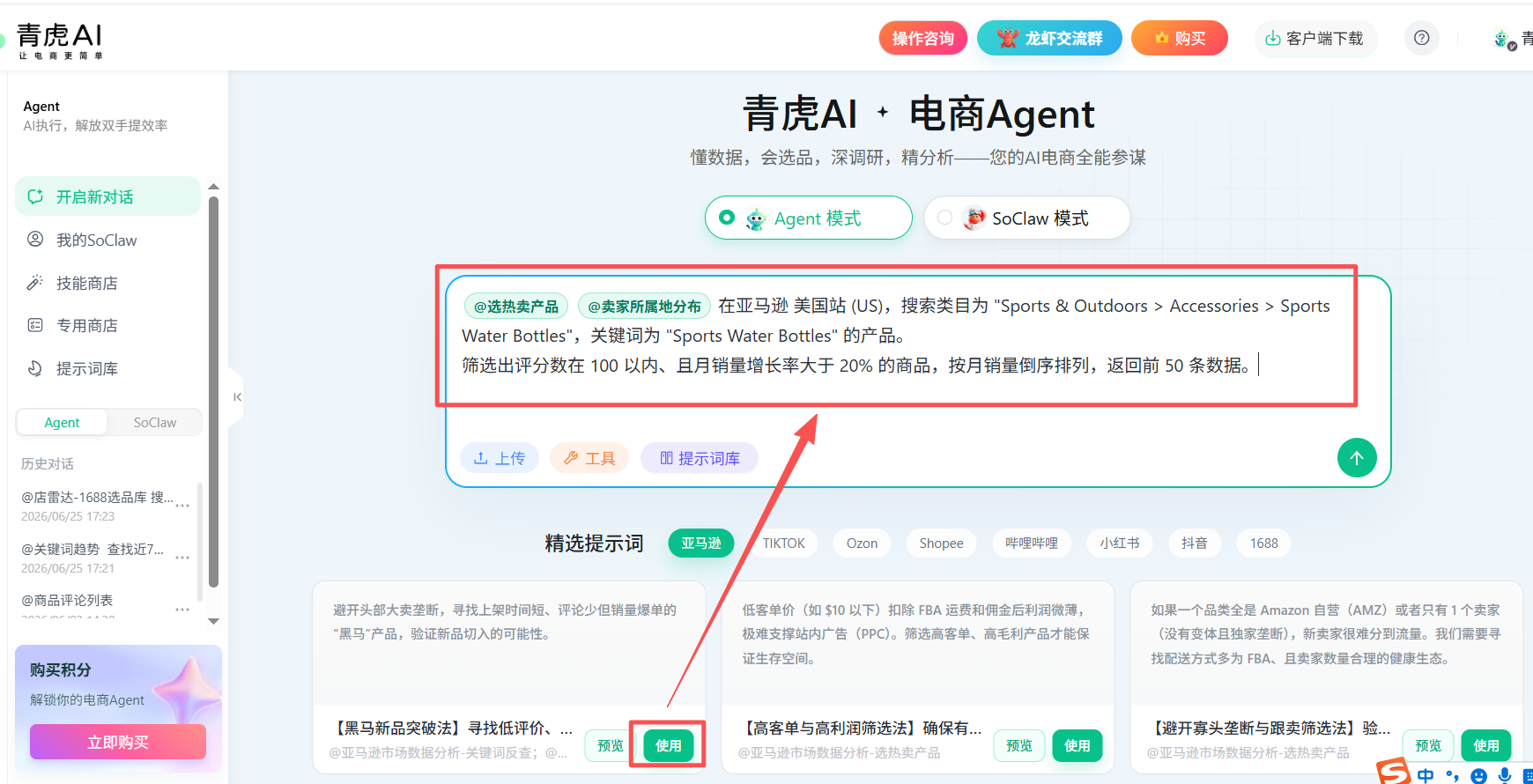Click the Sogou input method S icon
Screen dimensions: 1533x784
pyautogui.click(x=1394, y=772)
